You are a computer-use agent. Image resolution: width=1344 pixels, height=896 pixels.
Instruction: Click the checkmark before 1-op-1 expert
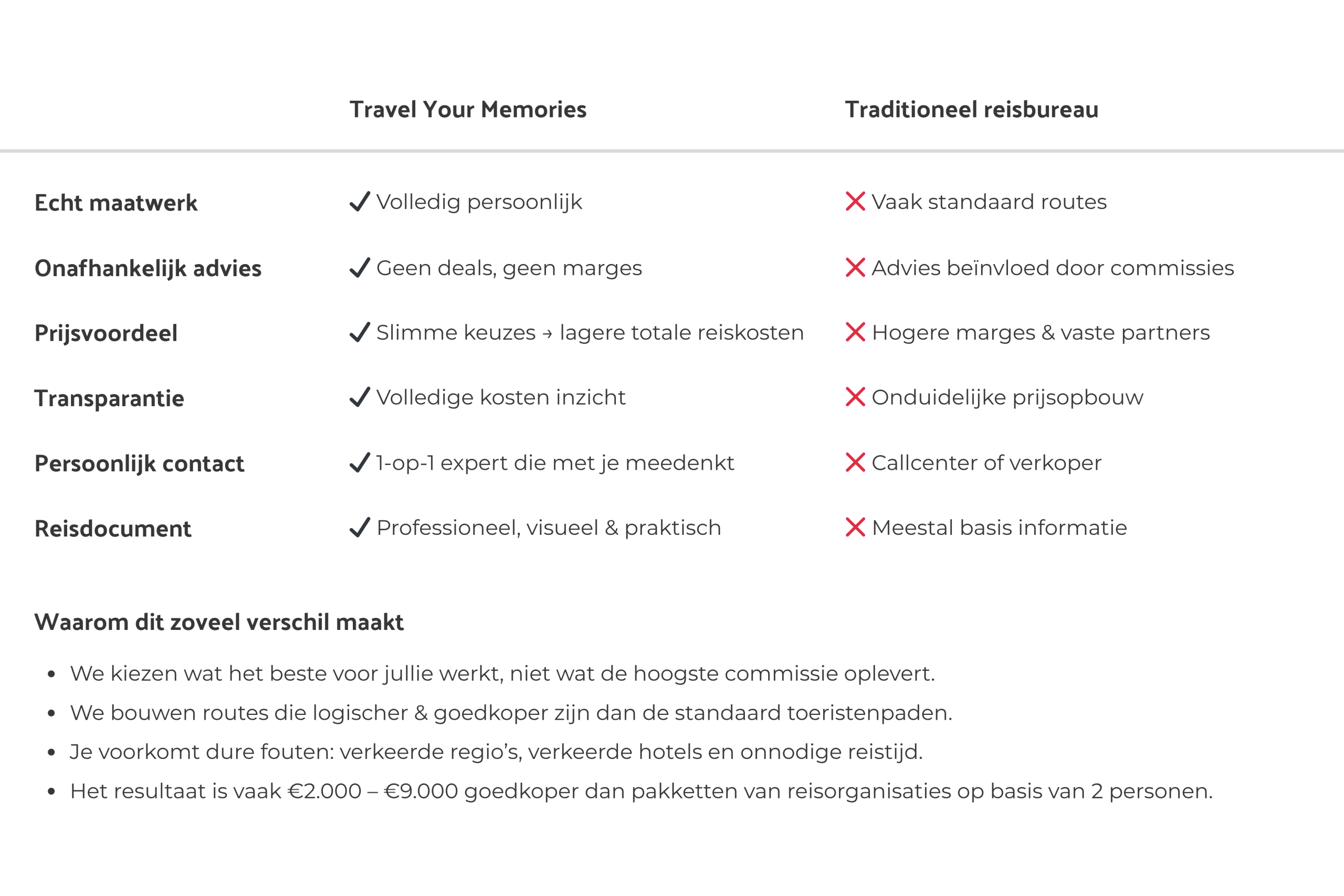(x=360, y=462)
